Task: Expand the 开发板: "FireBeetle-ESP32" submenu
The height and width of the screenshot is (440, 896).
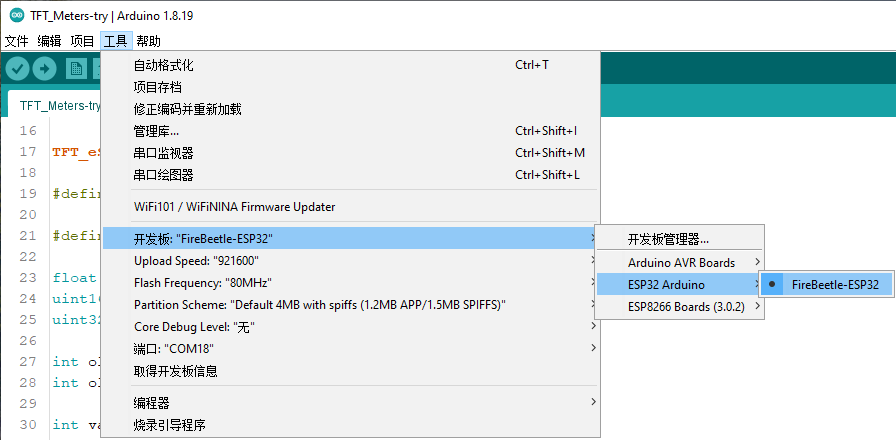Action: tap(351, 239)
